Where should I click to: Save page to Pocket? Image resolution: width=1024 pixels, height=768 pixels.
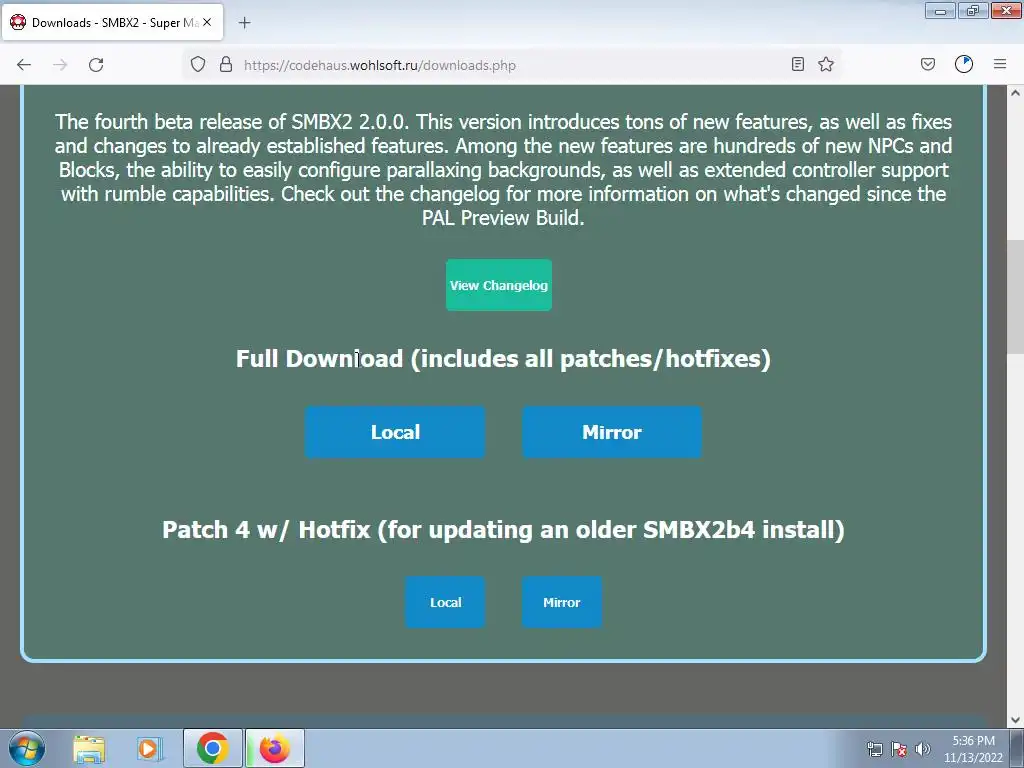pyautogui.click(x=928, y=64)
